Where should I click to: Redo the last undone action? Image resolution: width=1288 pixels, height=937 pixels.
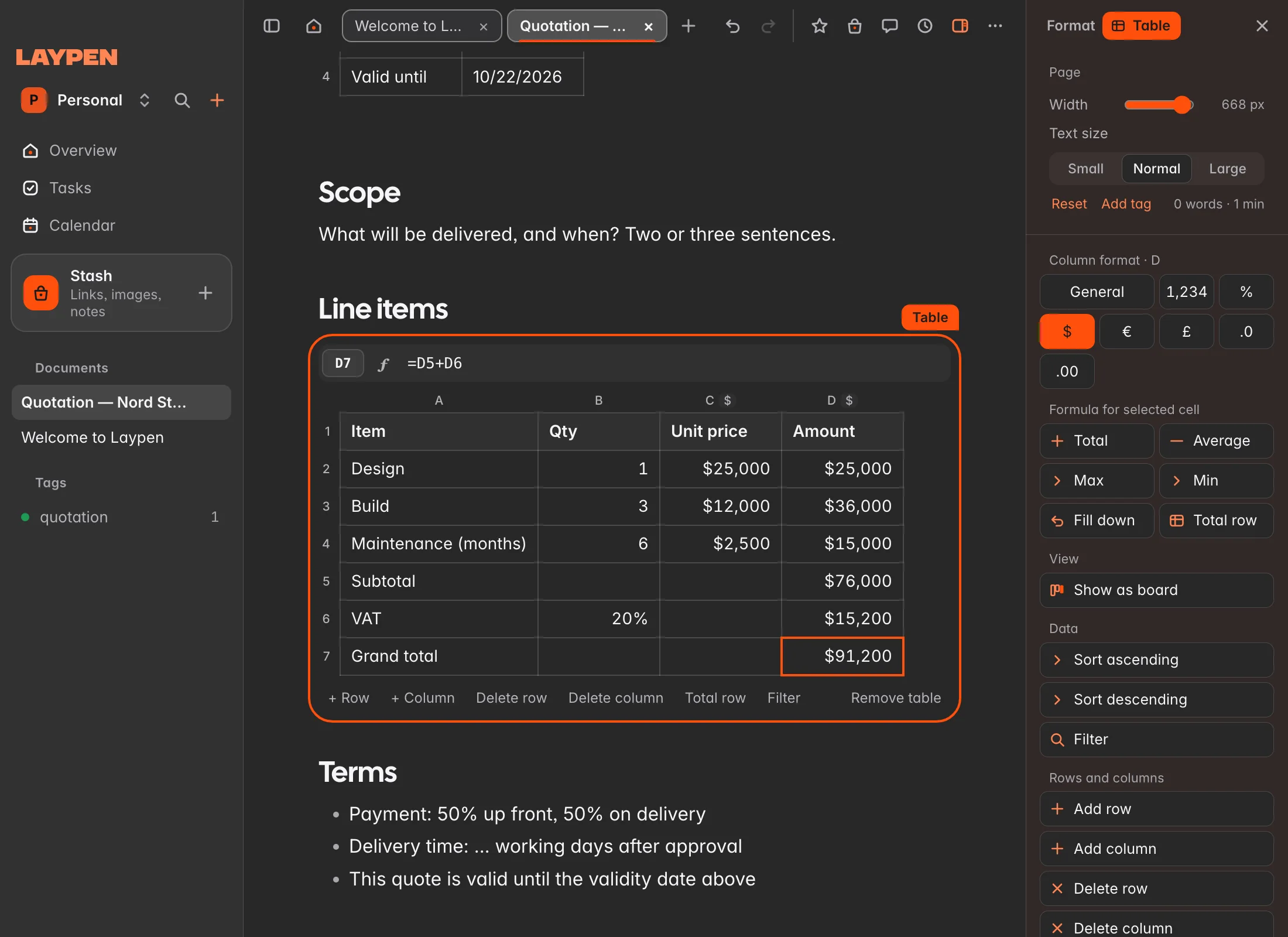pyautogui.click(x=768, y=26)
